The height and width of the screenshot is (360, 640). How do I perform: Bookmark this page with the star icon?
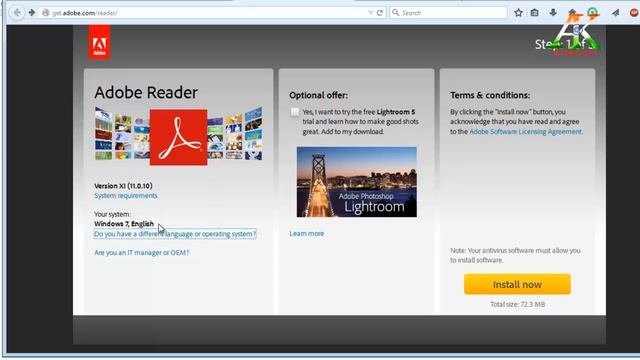(518, 13)
